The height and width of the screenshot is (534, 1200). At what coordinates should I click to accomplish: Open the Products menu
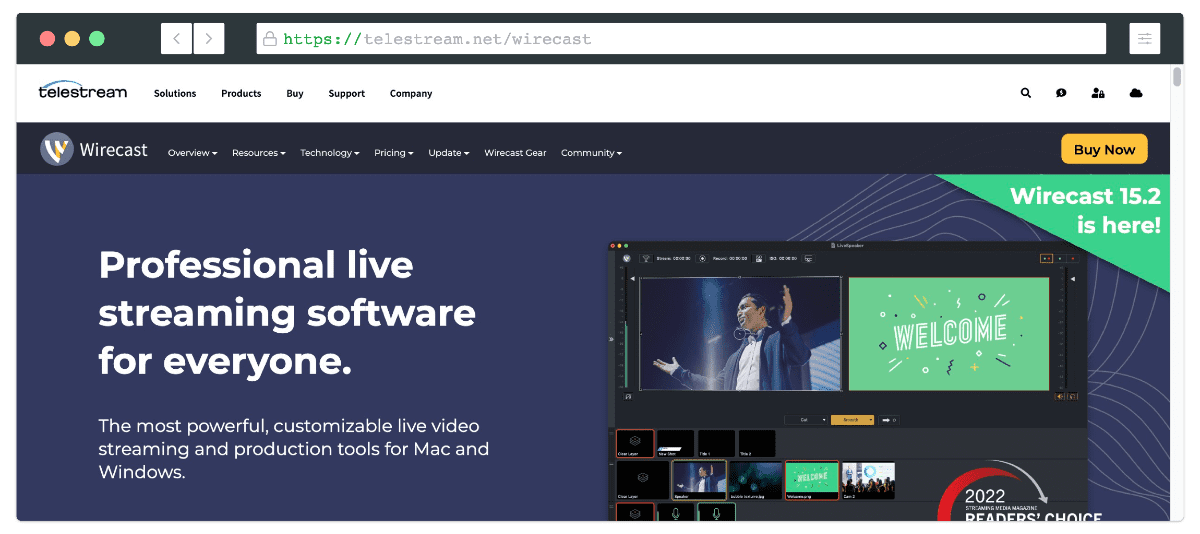coord(241,94)
